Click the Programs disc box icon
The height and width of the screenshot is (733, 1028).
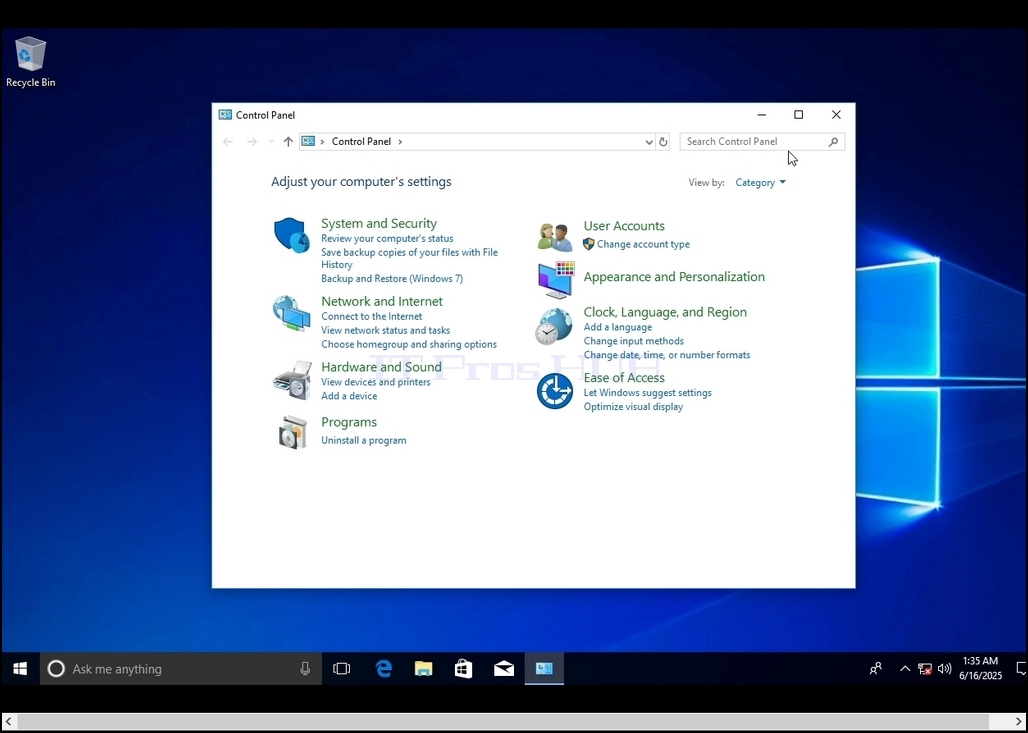[x=292, y=432]
